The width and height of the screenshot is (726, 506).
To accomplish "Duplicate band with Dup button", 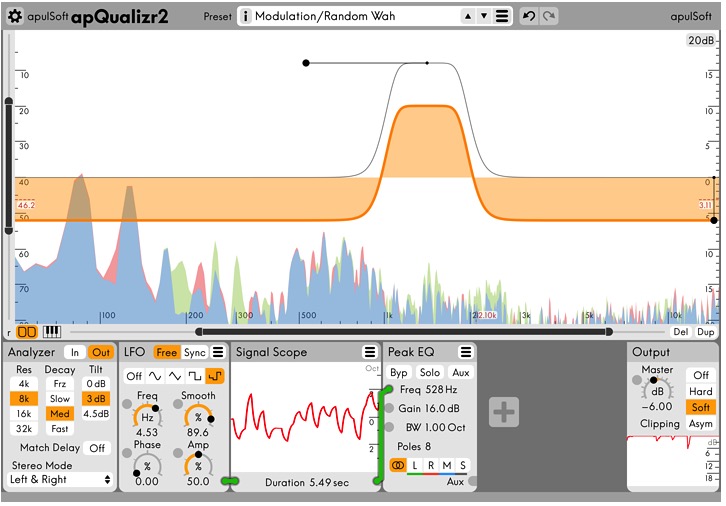I will [x=705, y=332].
